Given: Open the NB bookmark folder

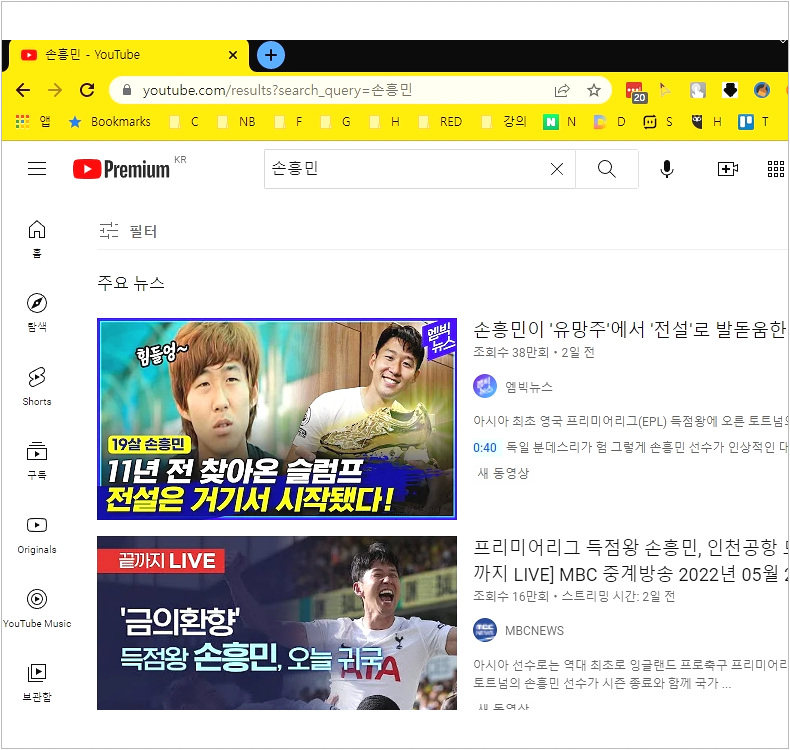Looking at the screenshot, I should [x=236, y=121].
